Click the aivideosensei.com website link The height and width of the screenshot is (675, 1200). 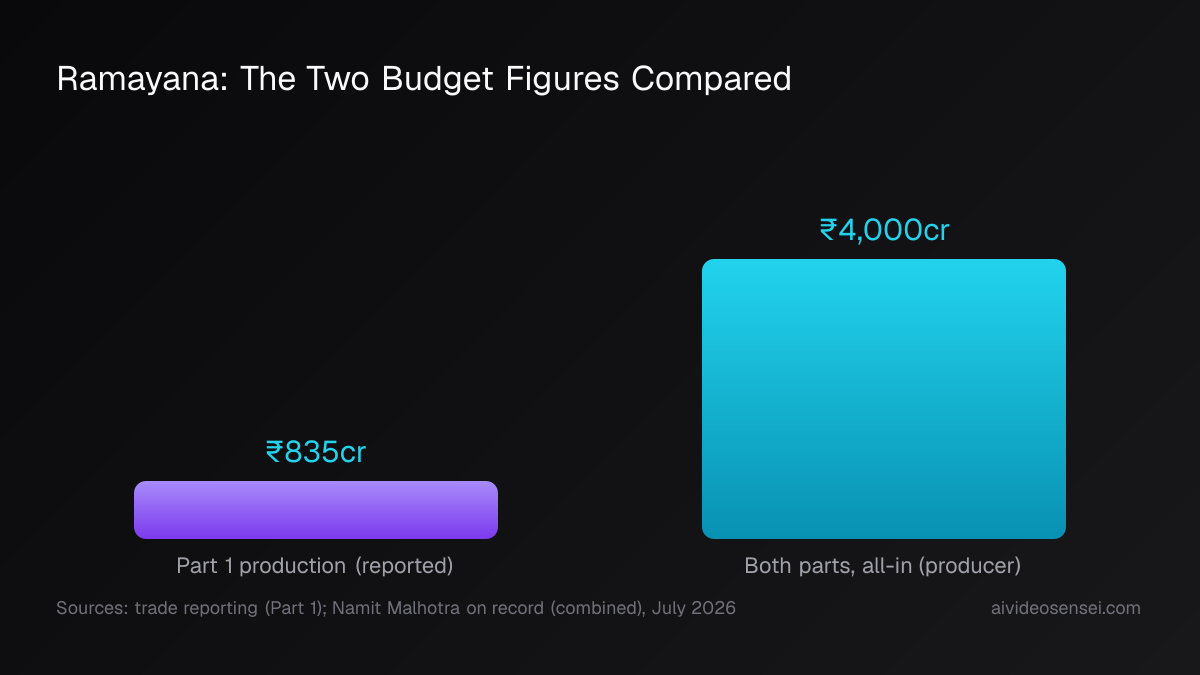[1062, 608]
